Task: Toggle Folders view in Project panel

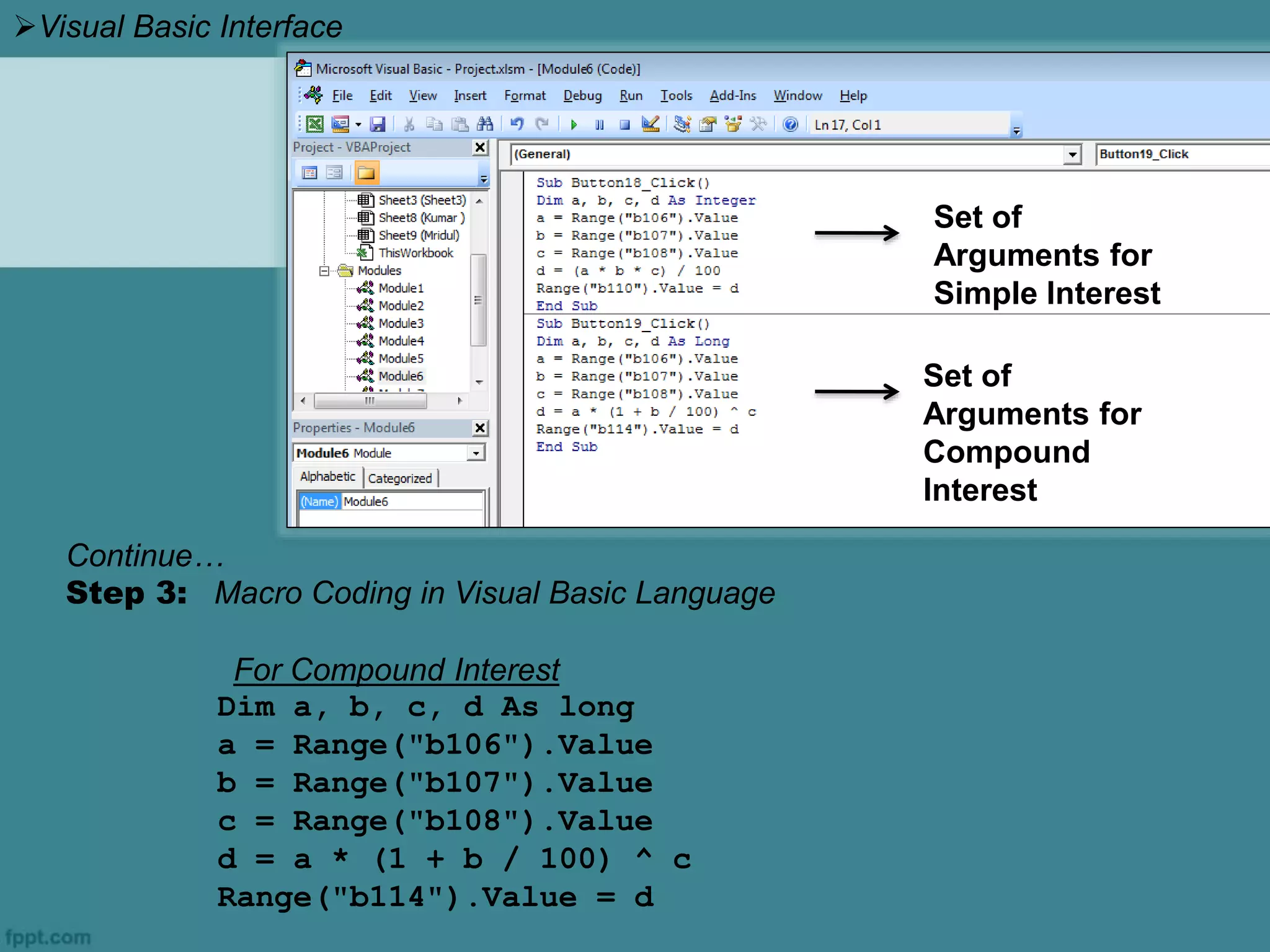Action: click(366, 173)
